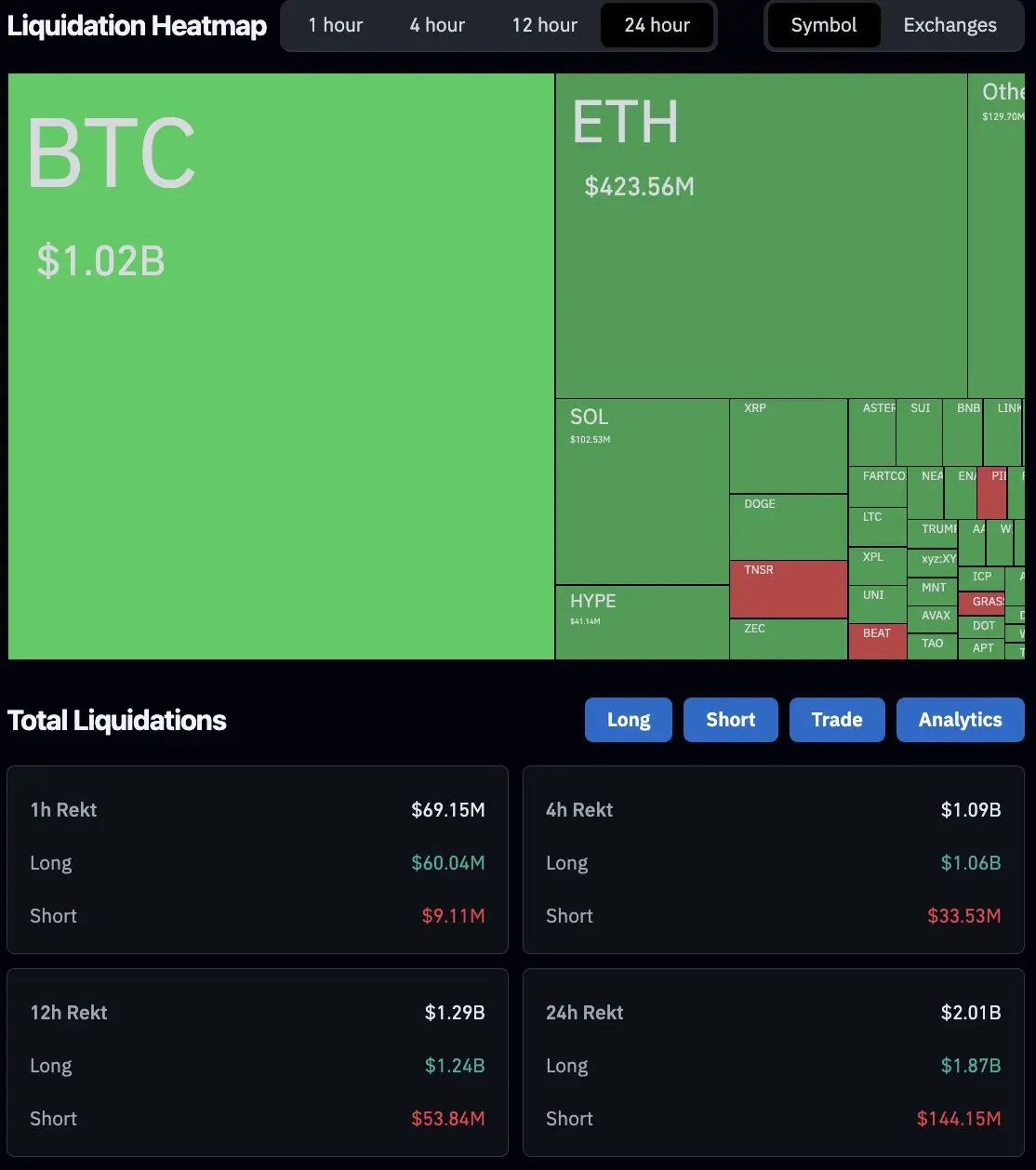Switch heatmap to 1 hour timeframe

tap(336, 25)
